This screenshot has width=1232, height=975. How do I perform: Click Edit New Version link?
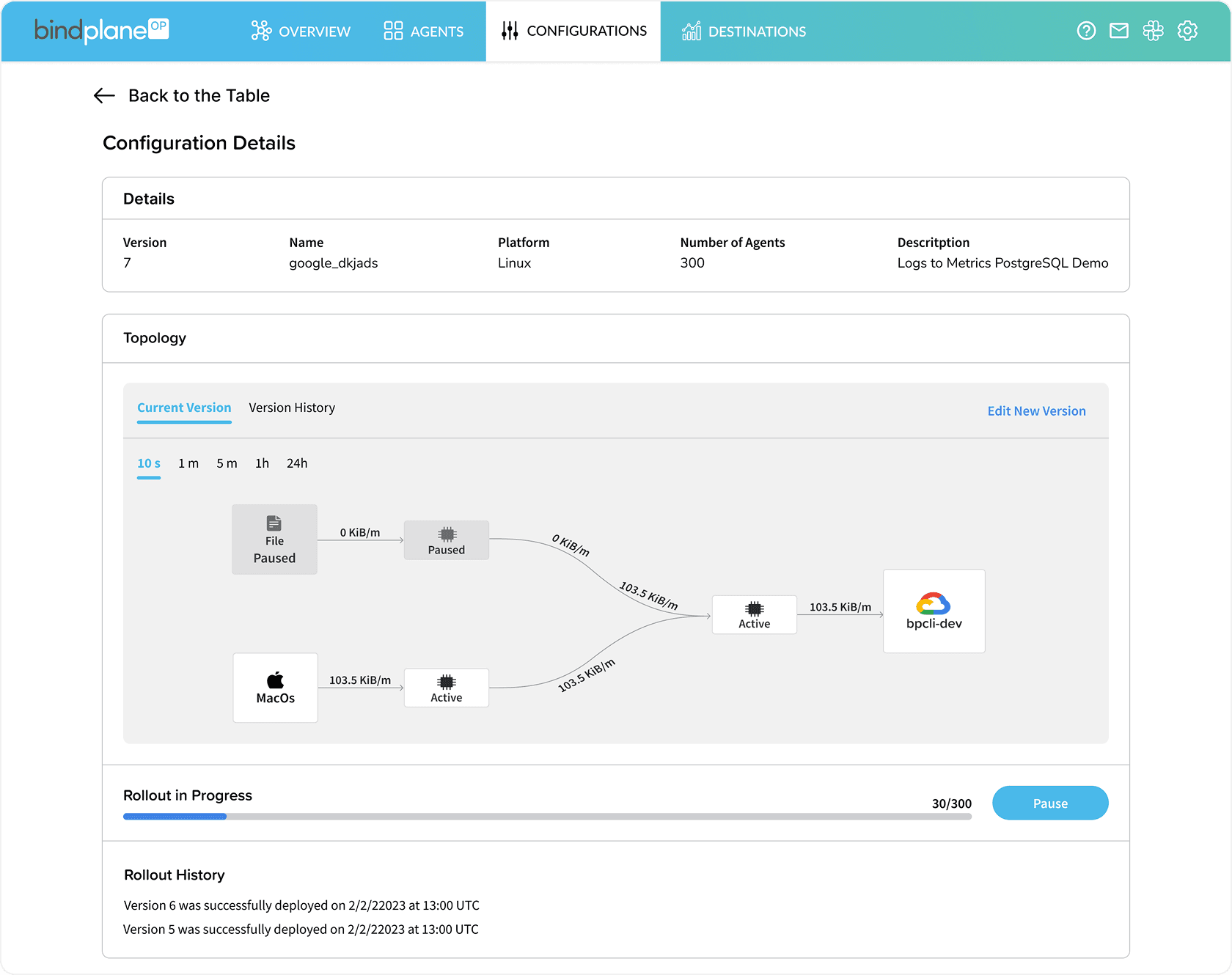click(1036, 411)
